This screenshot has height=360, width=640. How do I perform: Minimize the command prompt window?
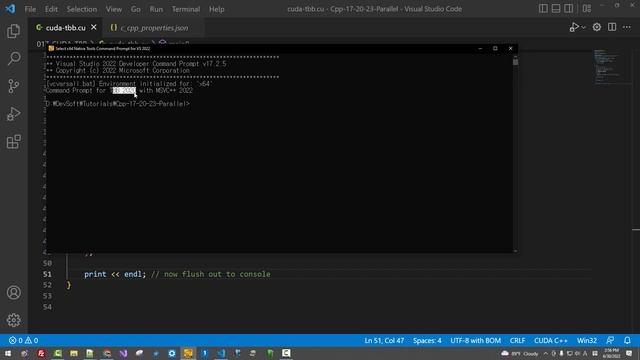480,48
